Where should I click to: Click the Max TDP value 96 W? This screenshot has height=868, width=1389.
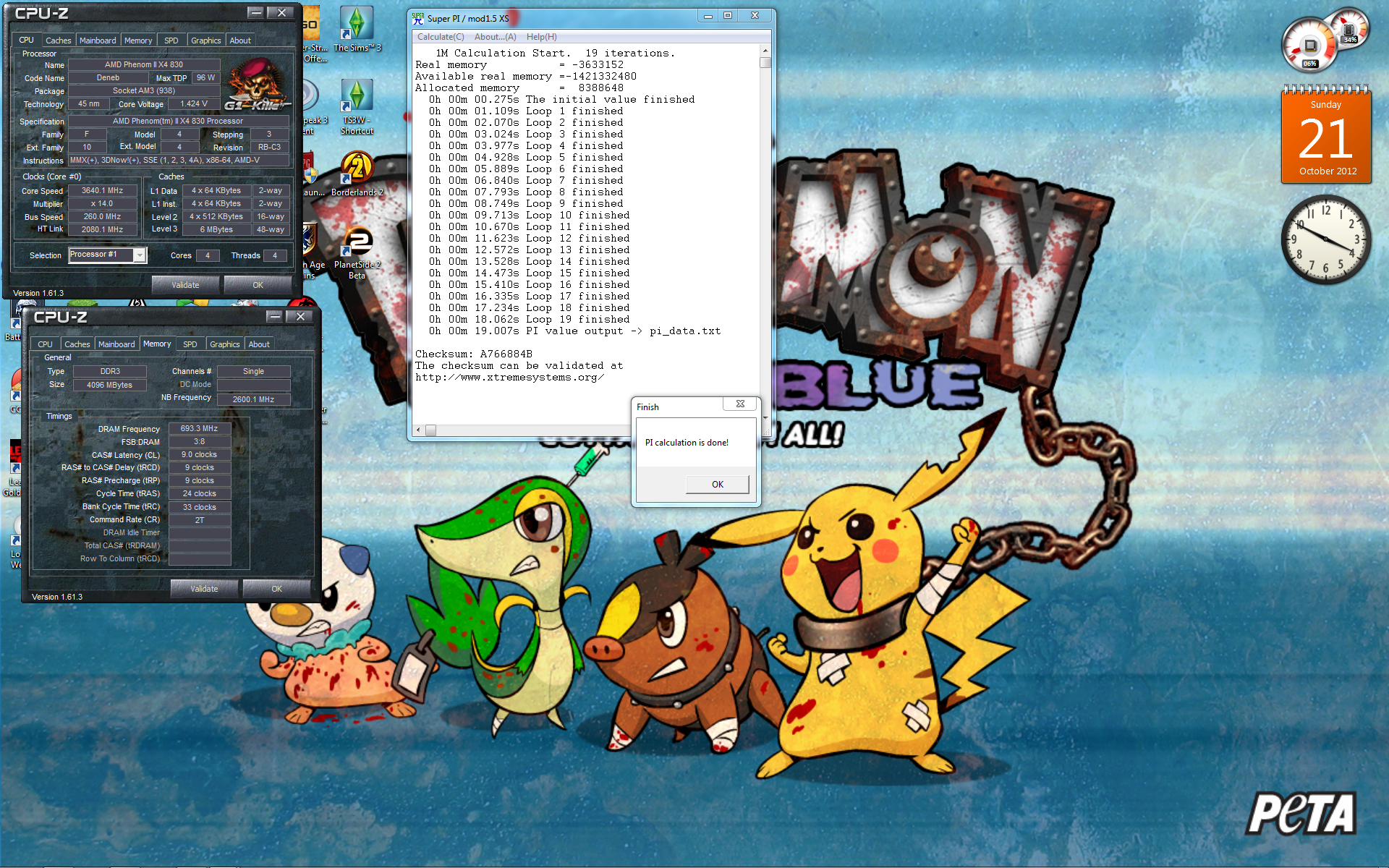(205, 78)
